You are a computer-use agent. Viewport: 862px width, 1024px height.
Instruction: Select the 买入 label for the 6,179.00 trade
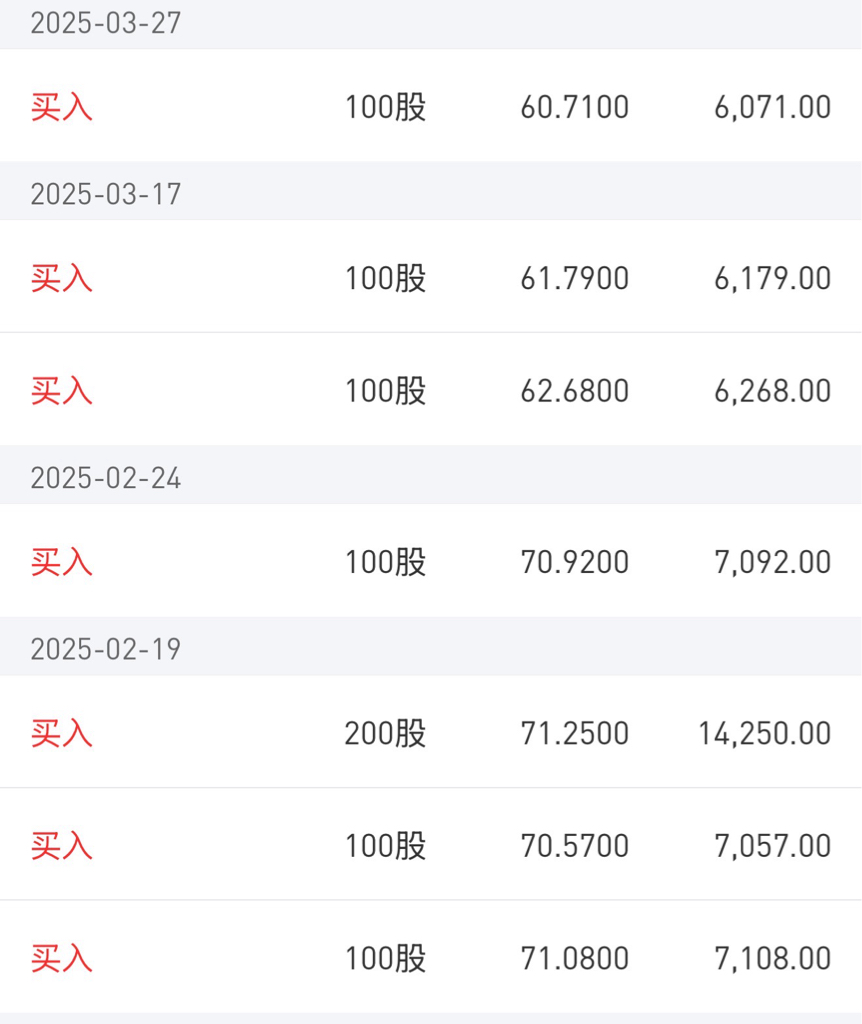click(61, 278)
